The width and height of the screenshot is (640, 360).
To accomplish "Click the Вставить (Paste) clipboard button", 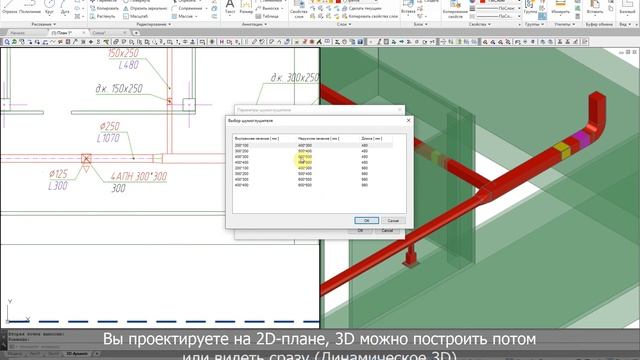I will point(595,8).
